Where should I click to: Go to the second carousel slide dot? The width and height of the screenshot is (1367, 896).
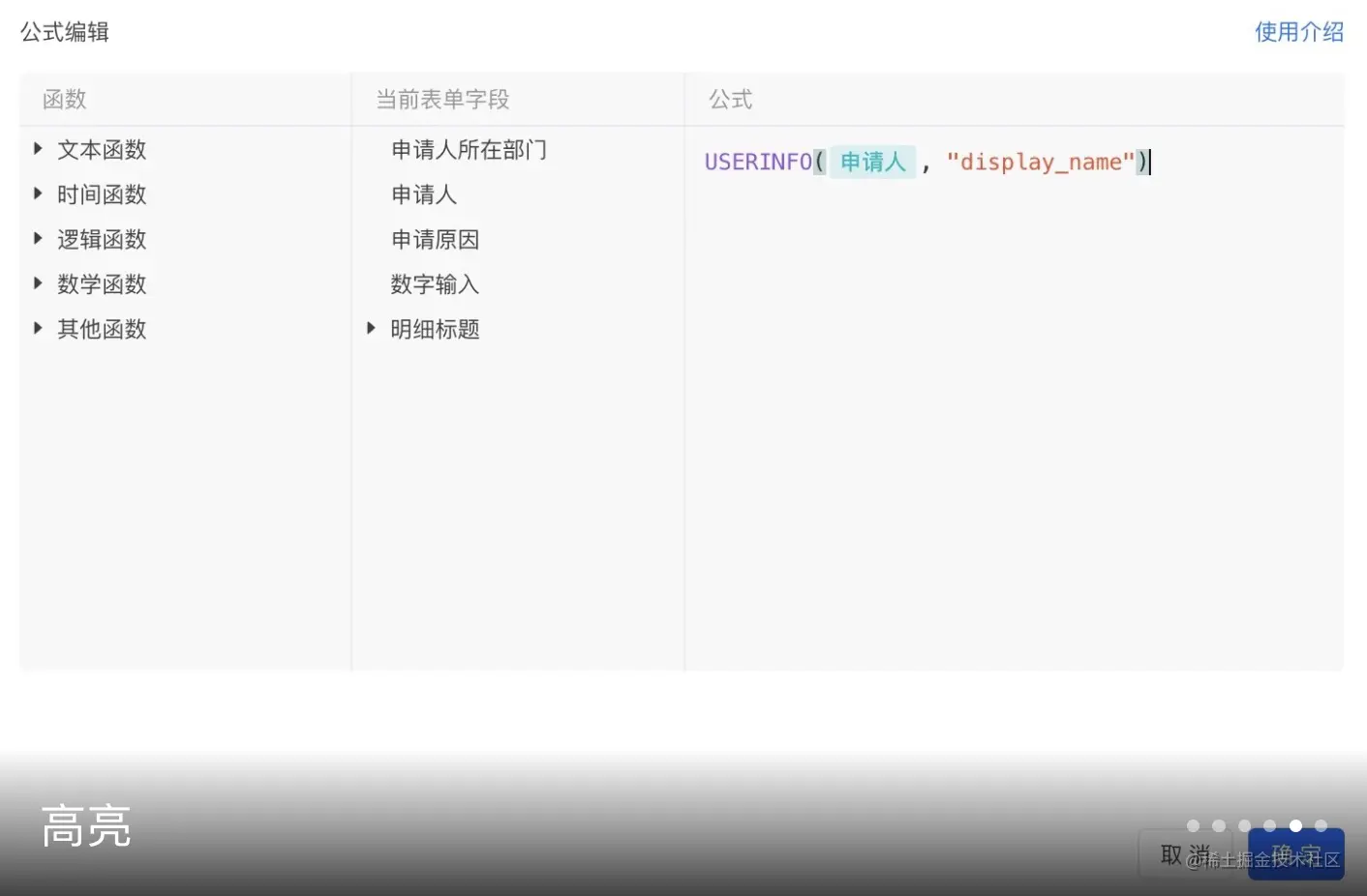pyautogui.click(x=1219, y=825)
